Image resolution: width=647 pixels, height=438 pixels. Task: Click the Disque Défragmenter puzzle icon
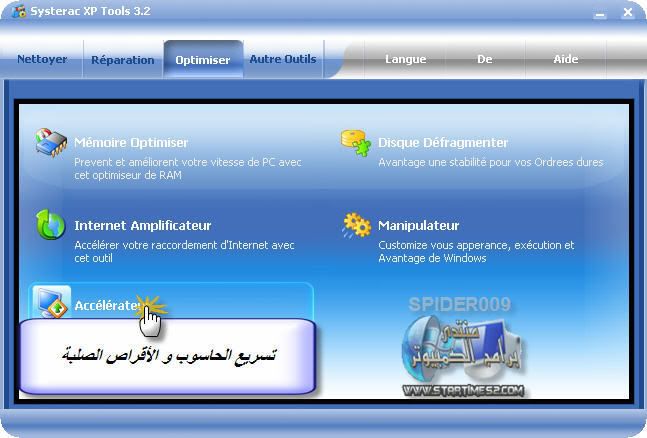pos(355,142)
